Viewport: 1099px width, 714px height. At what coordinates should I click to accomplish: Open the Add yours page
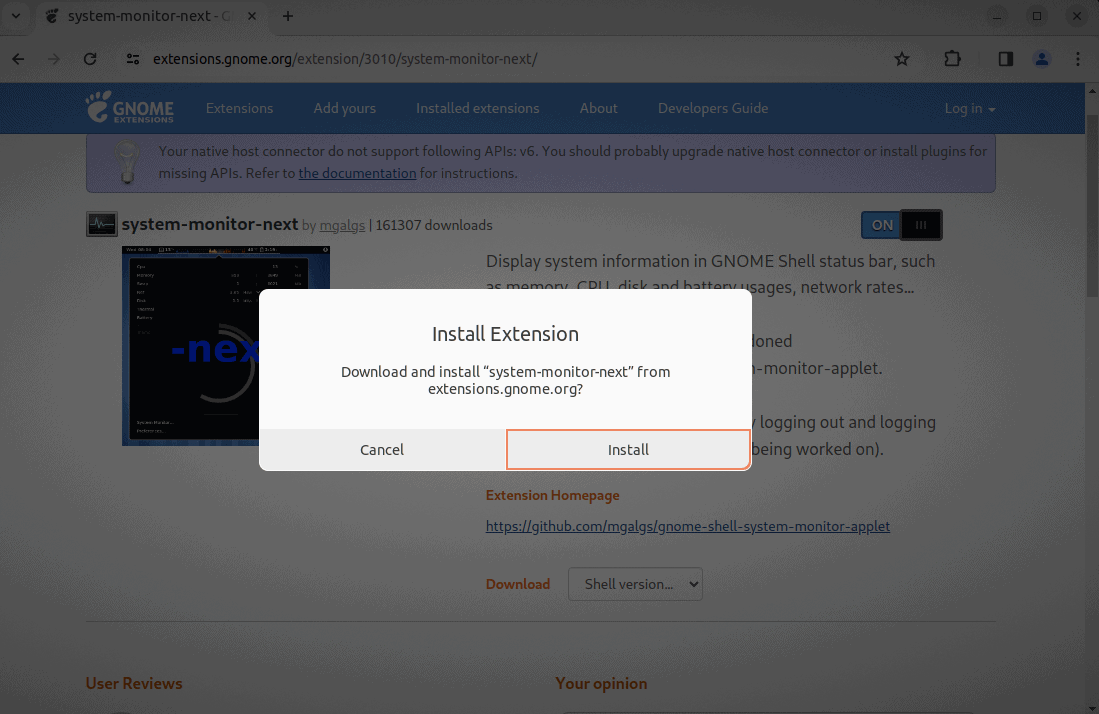click(344, 108)
